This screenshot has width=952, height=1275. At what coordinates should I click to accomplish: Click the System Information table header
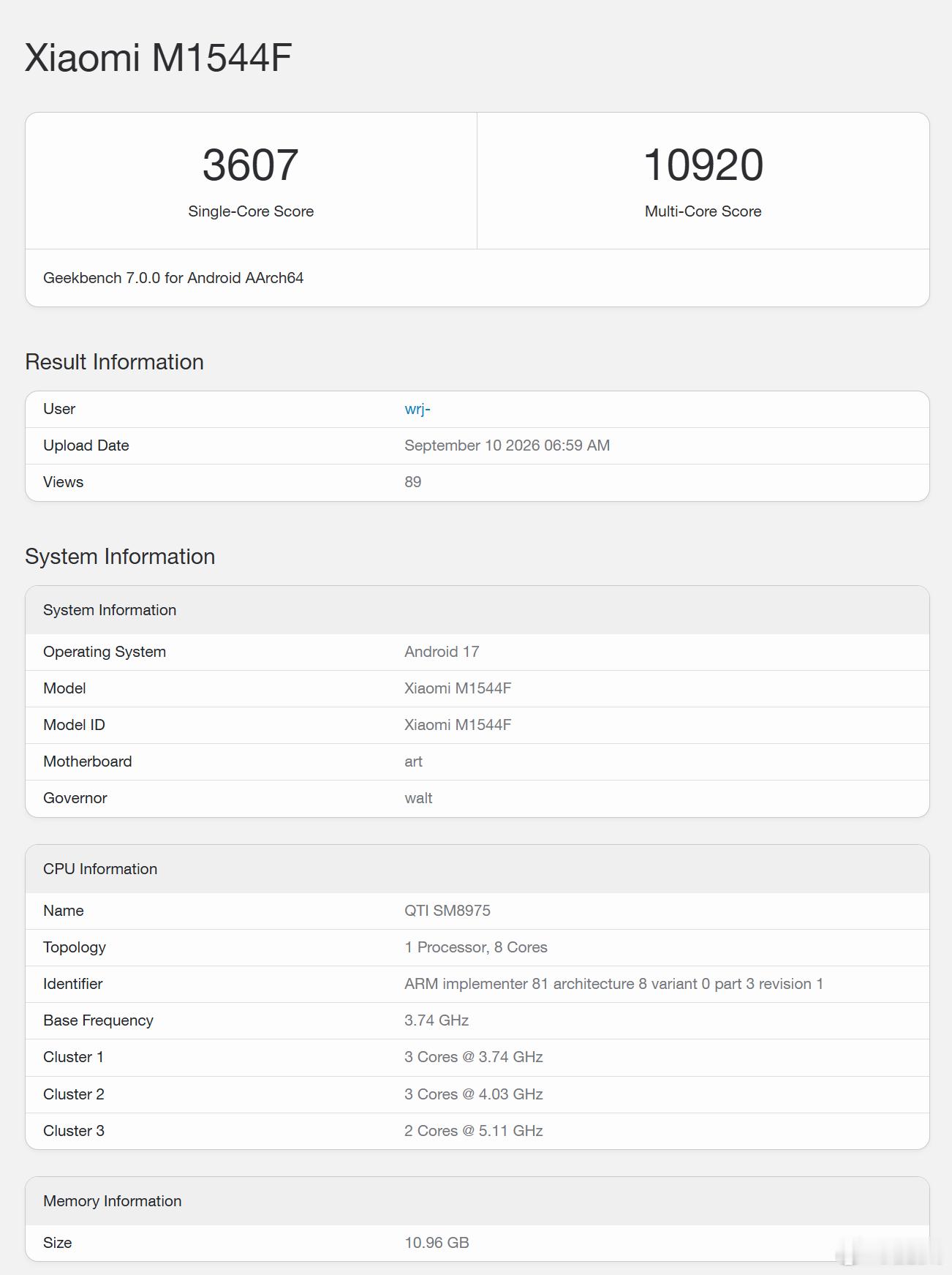click(110, 610)
